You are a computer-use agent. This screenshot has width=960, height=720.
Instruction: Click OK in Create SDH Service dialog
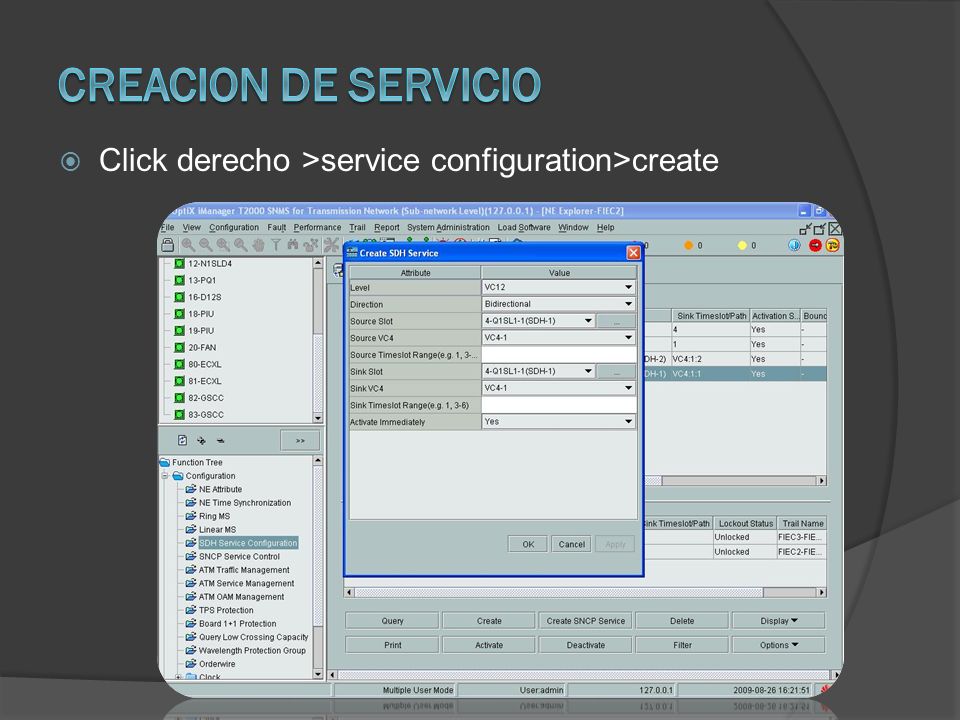[528, 544]
